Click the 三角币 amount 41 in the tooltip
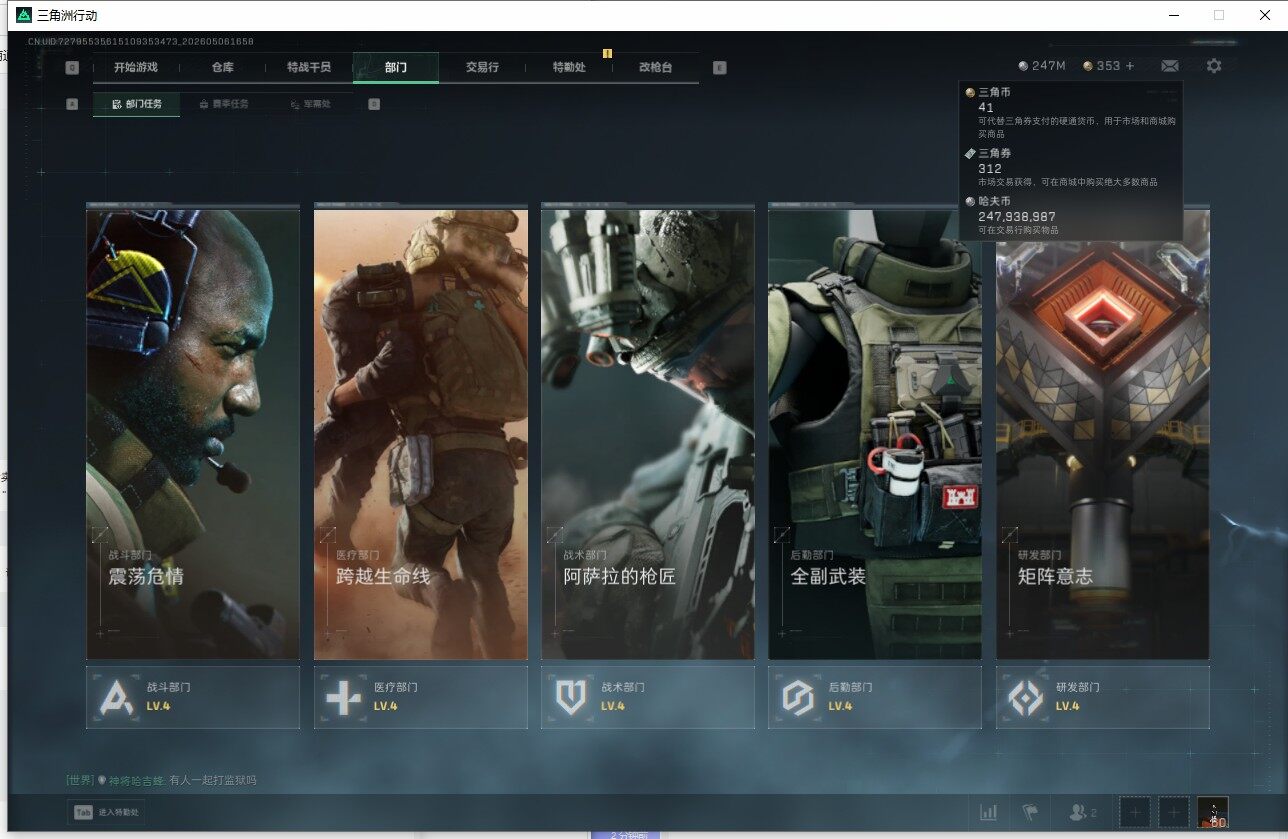 click(x=986, y=107)
